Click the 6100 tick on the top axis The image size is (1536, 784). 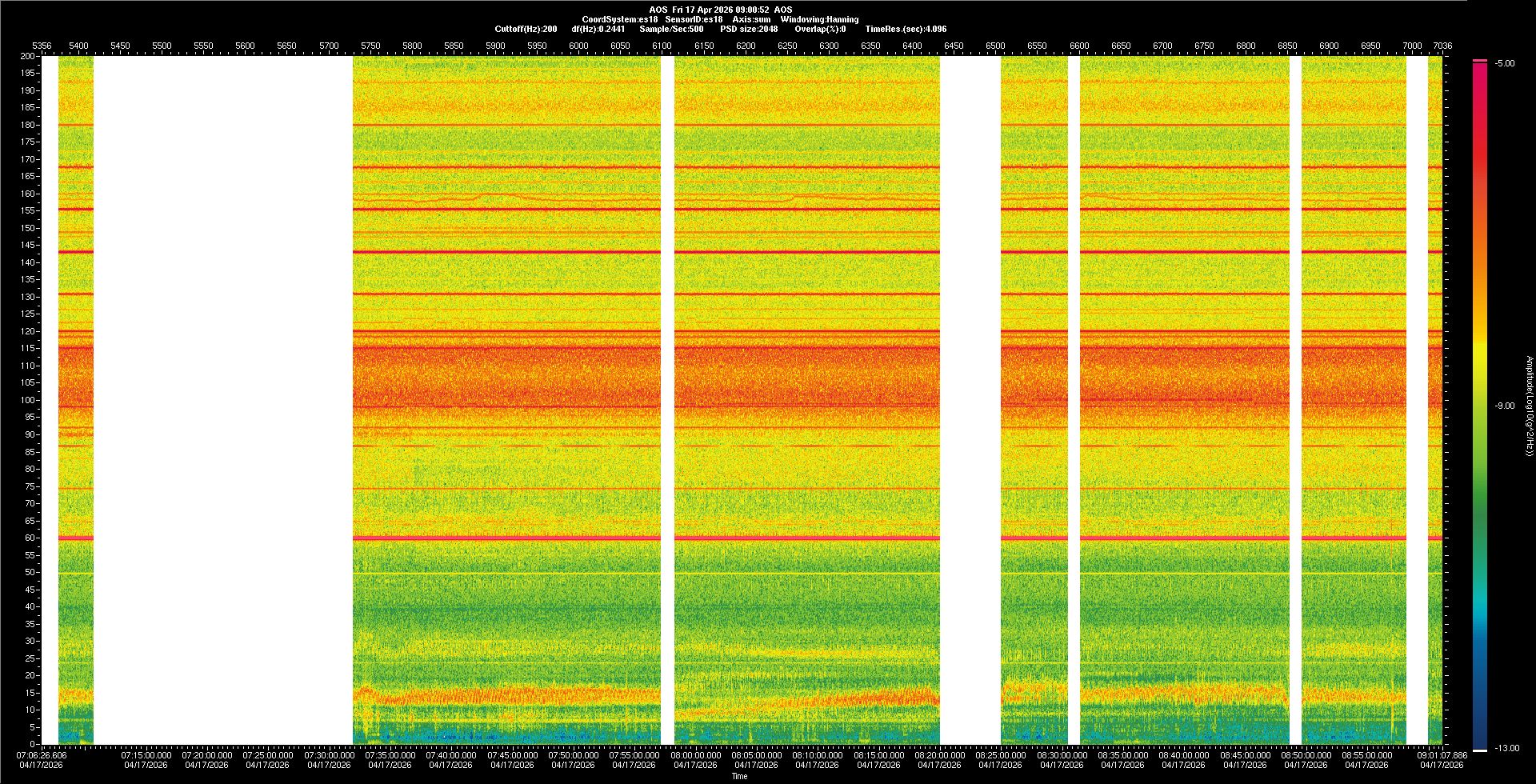tap(662, 46)
